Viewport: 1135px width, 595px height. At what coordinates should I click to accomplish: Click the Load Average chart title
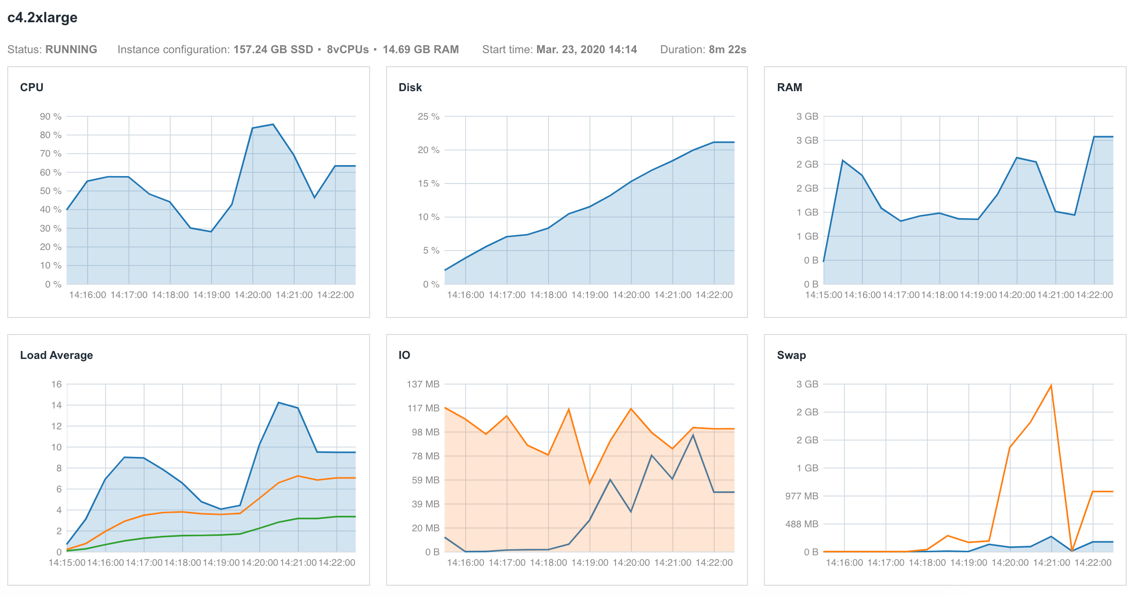56,355
